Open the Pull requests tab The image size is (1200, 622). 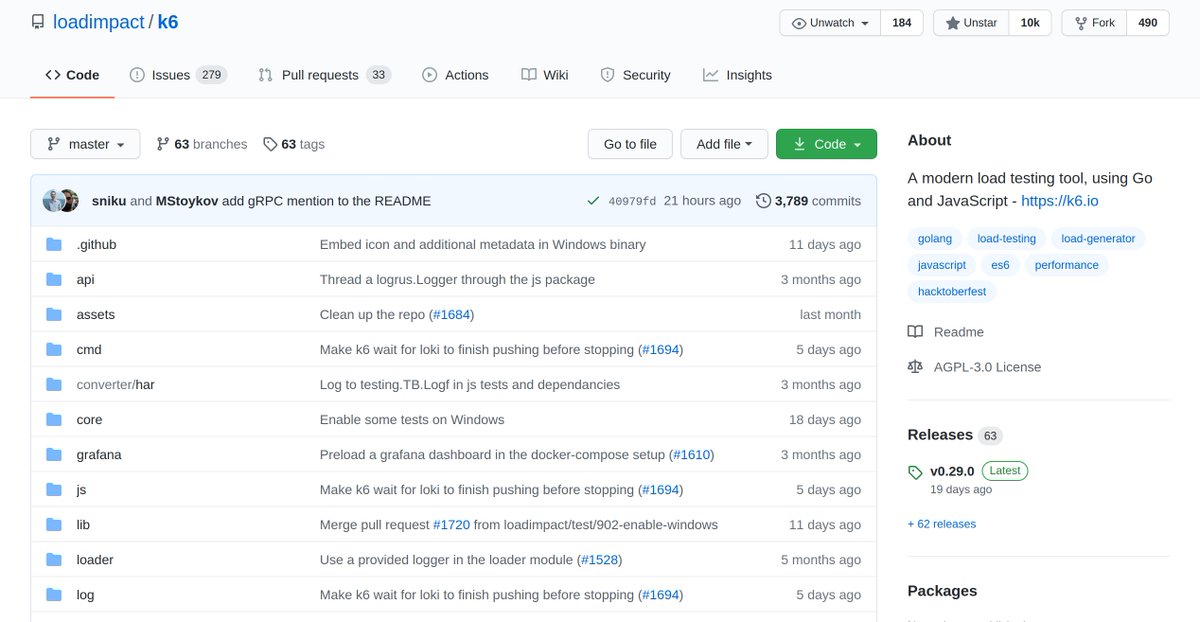[324, 75]
